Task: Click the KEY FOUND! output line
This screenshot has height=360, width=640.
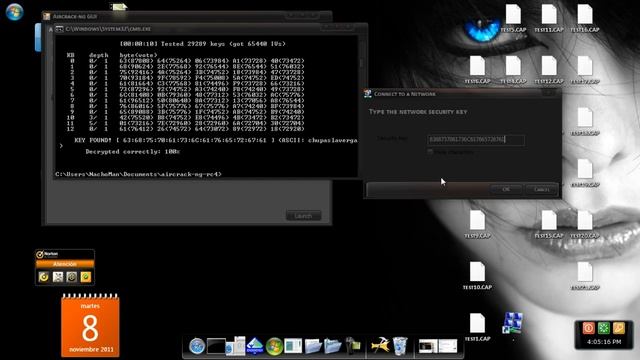Action: pos(216,140)
